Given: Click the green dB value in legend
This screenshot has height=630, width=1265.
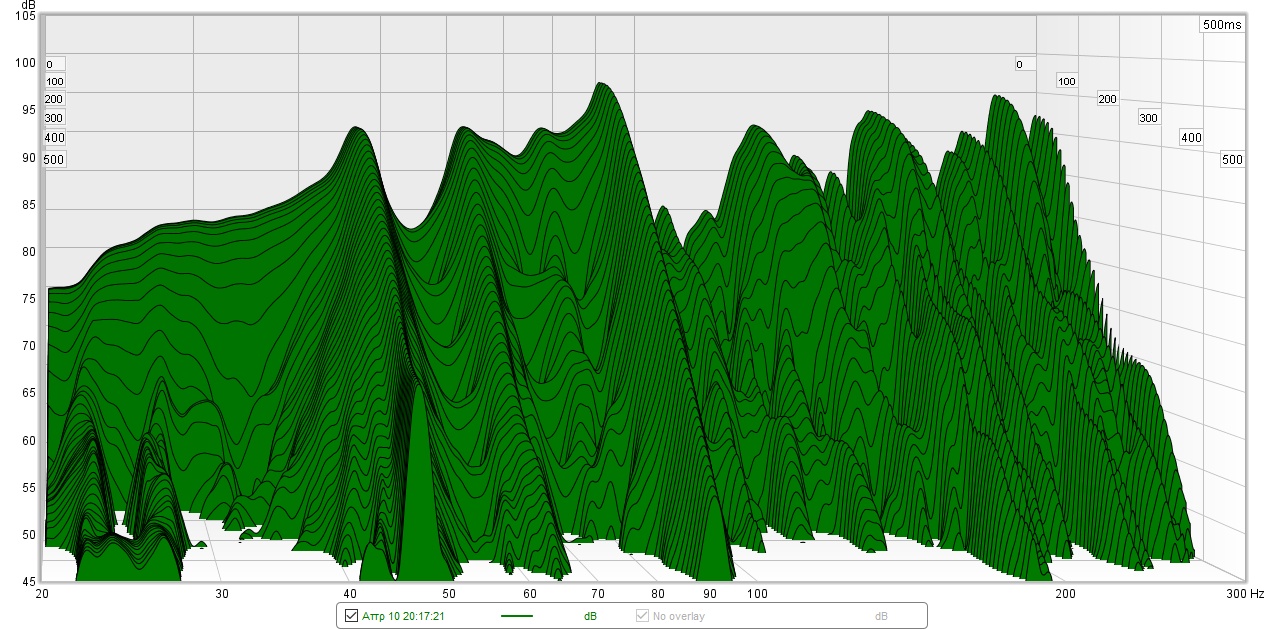Looking at the screenshot, I should click(x=590, y=616).
